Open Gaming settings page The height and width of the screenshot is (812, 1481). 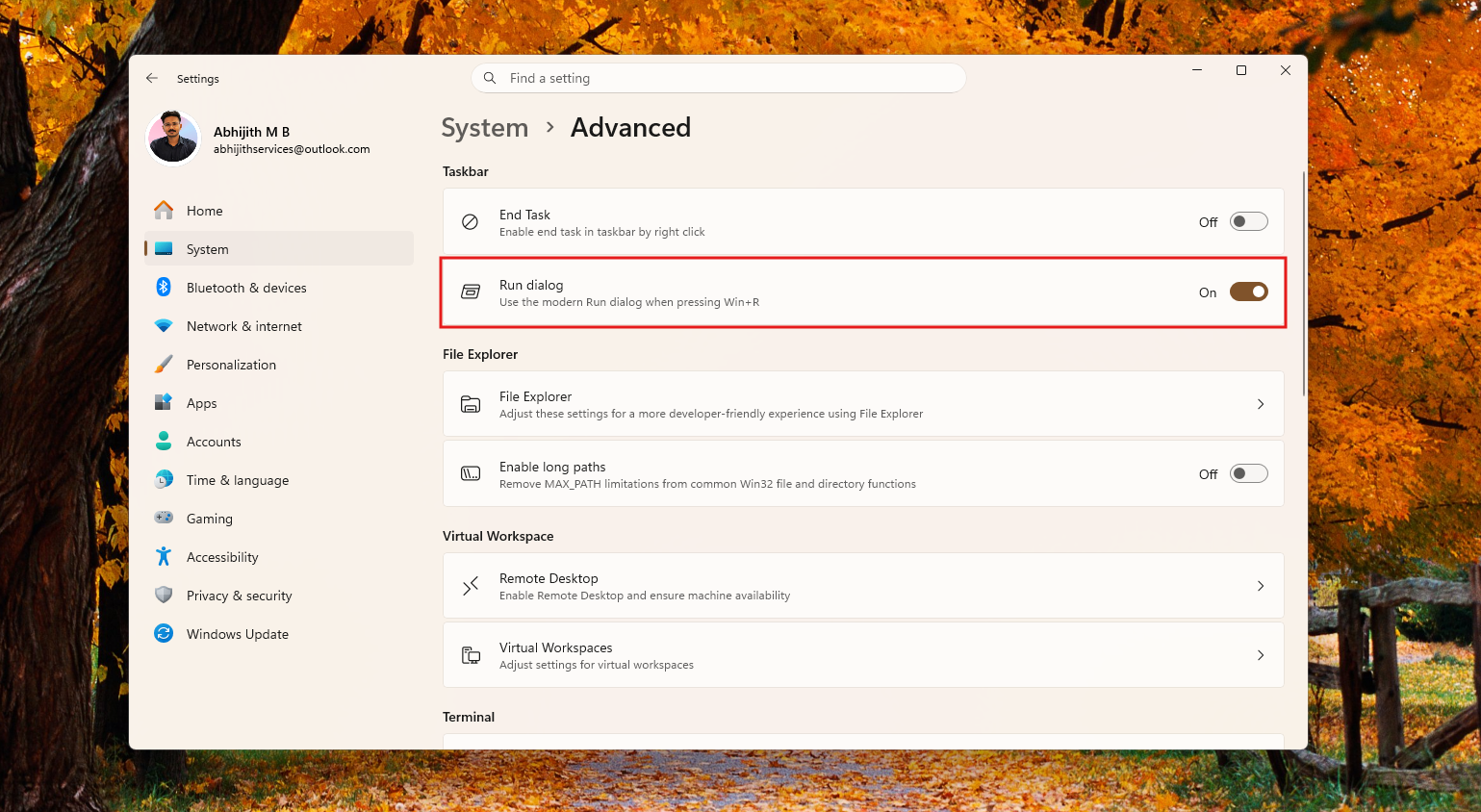279,518
